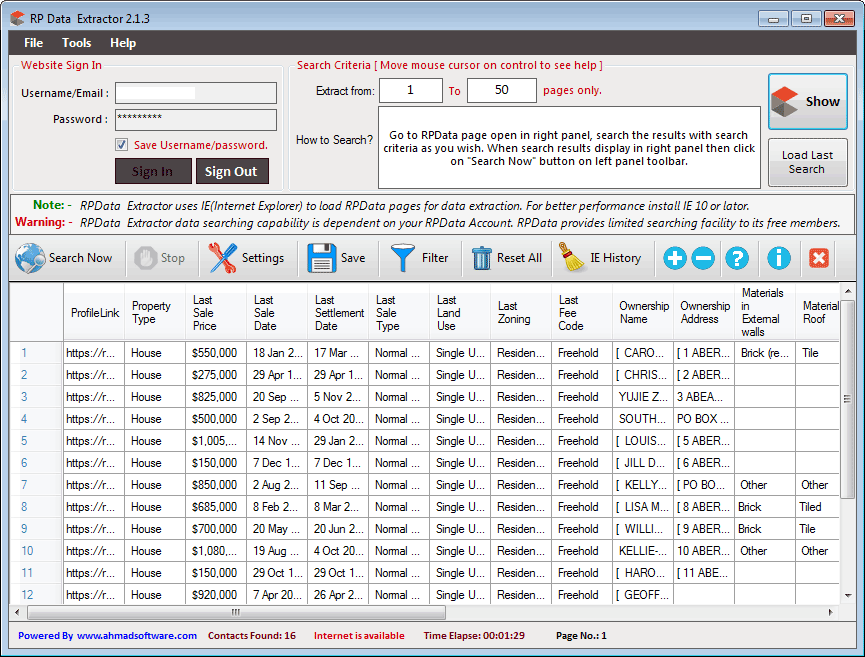Click the blue plus icon
This screenshot has height=657, width=865.
click(675, 258)
